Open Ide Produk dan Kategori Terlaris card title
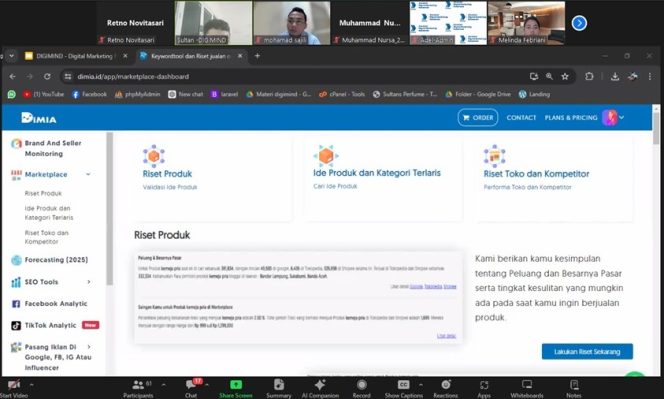 pos(377,173)
